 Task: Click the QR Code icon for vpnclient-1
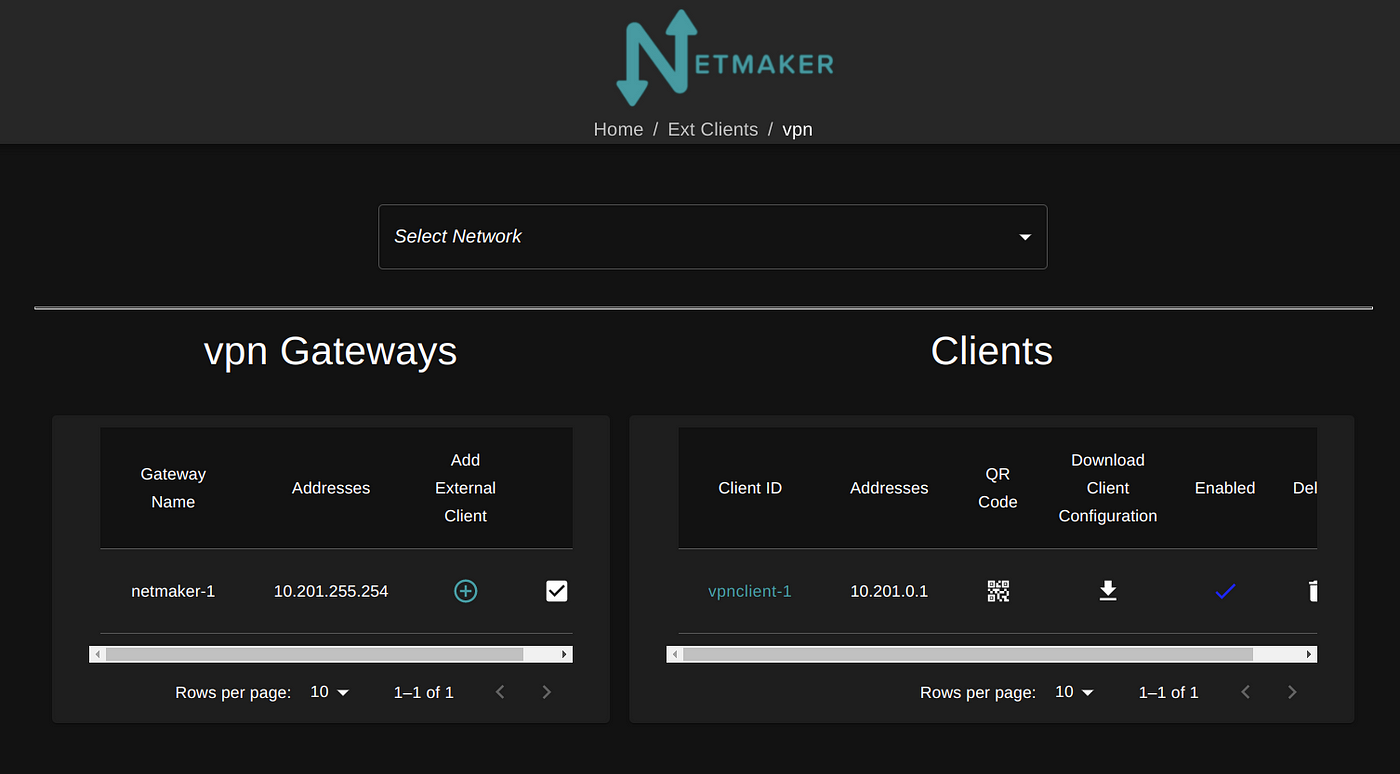click(x=997, y=591)
